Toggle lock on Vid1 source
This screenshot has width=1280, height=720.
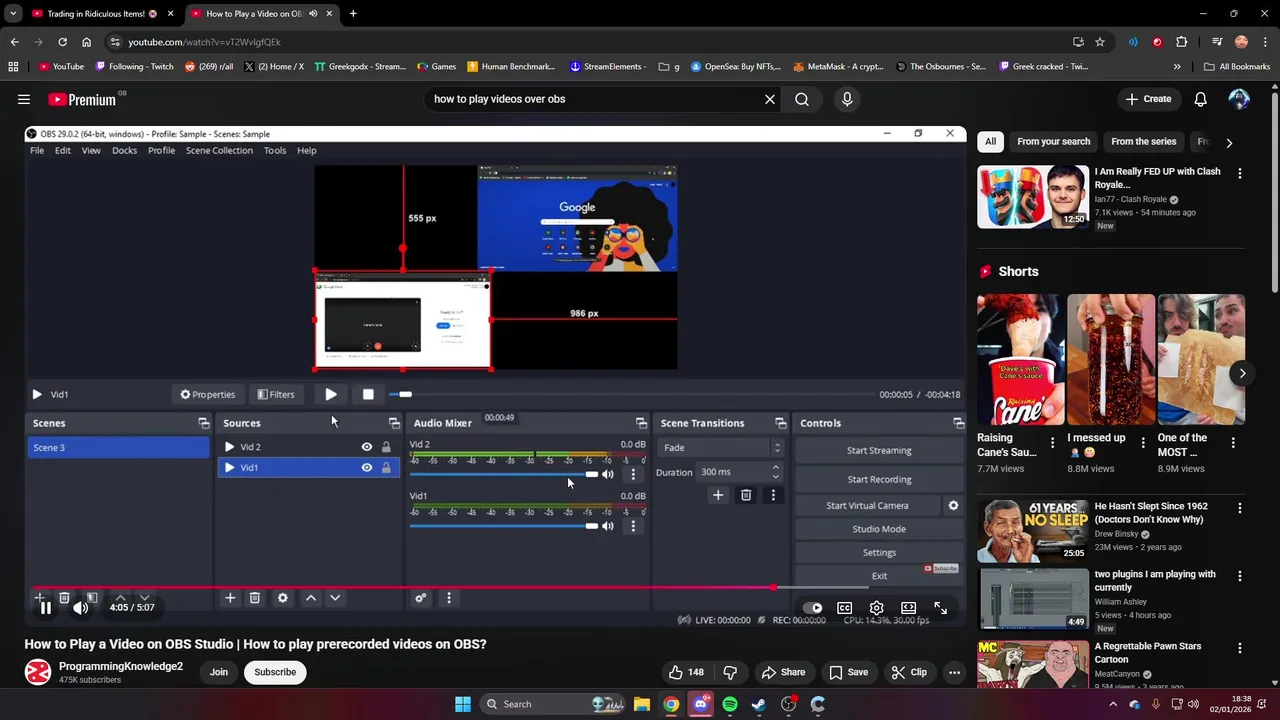pyautogui.click(x=386, y=467)
